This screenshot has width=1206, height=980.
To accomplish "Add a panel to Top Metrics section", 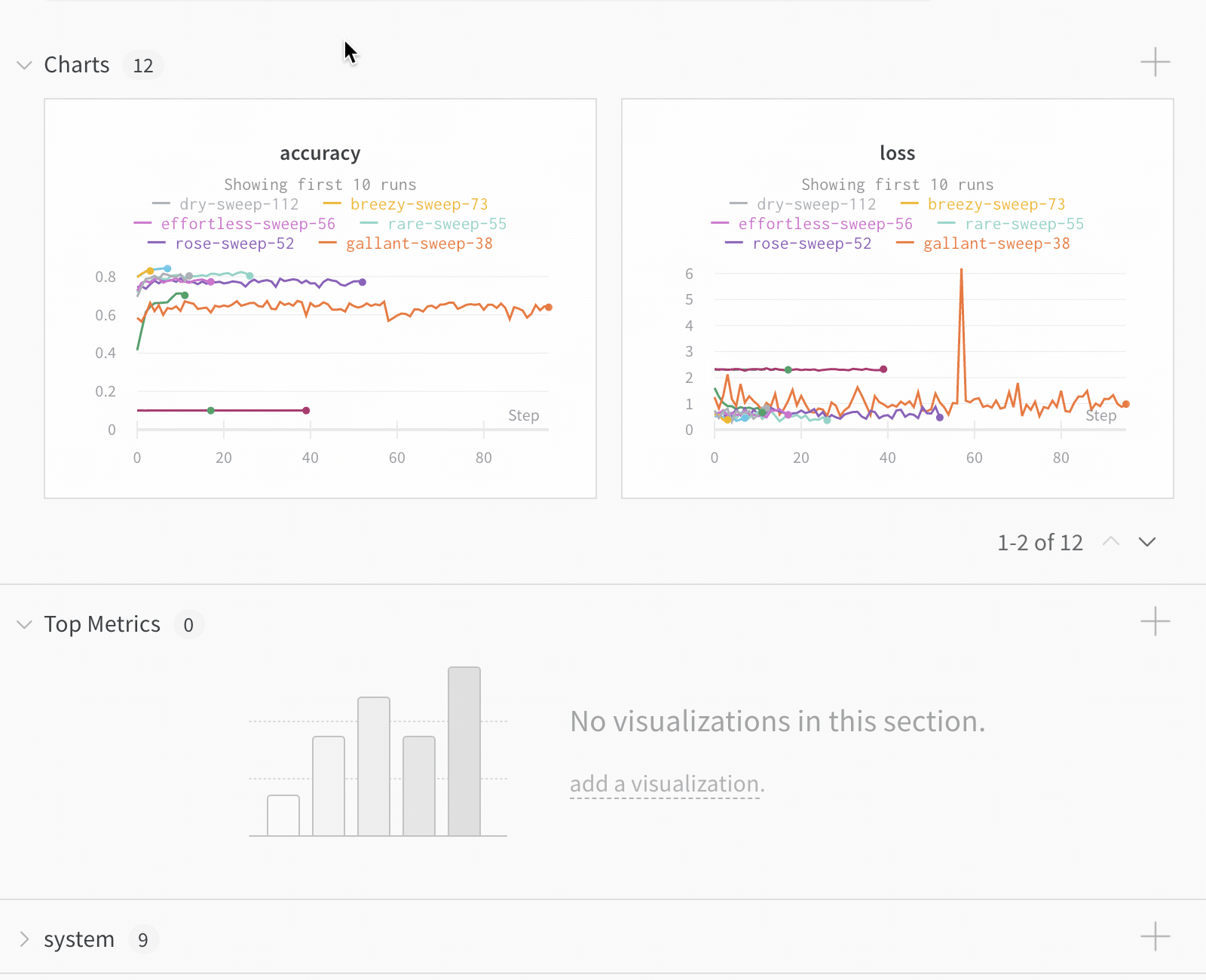I will [1155, 622].
